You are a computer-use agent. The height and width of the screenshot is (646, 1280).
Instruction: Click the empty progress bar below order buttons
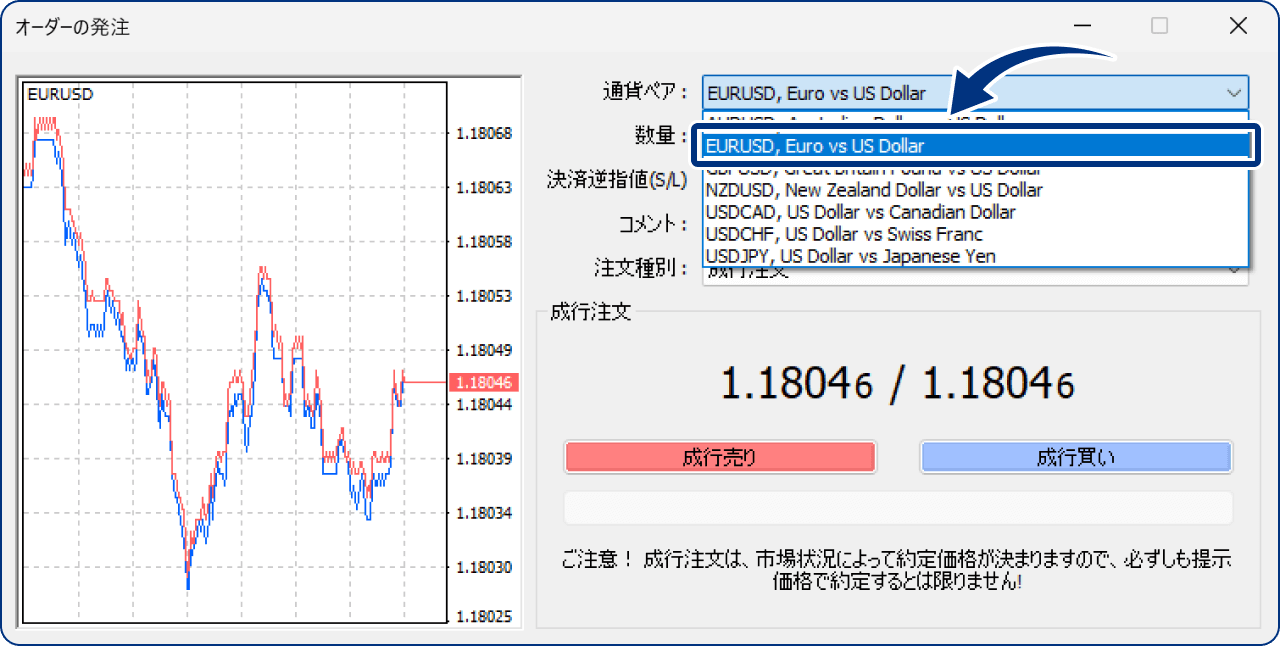(898, 508)
